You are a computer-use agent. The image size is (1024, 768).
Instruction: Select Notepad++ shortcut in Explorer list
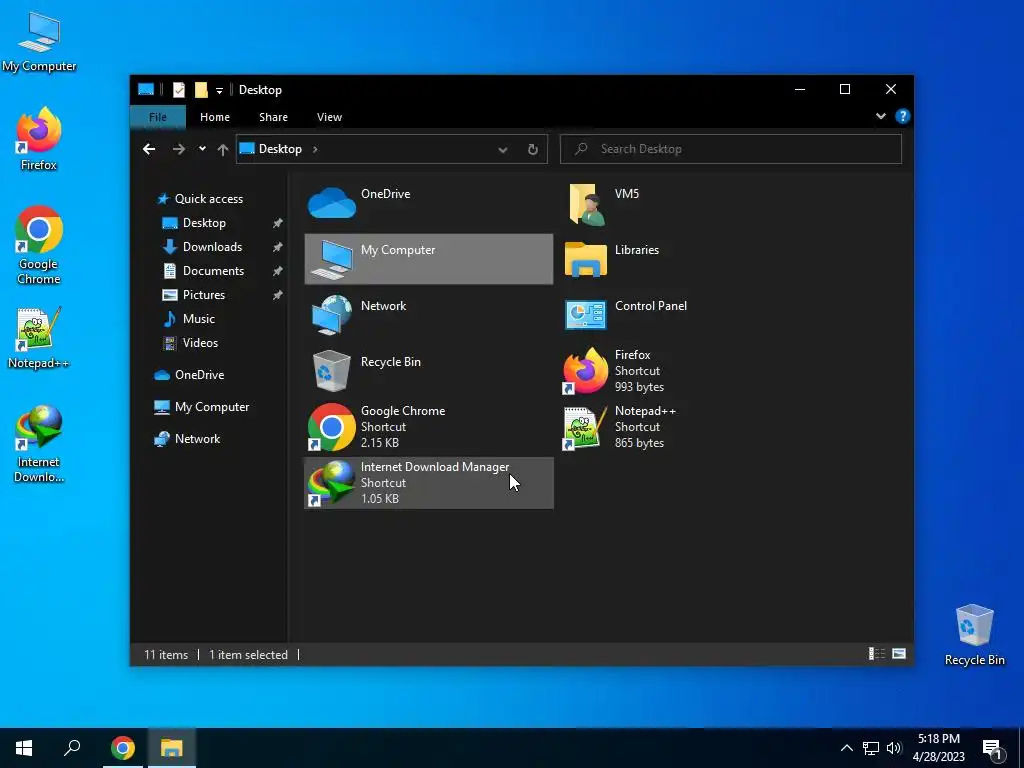click(682, 427)
